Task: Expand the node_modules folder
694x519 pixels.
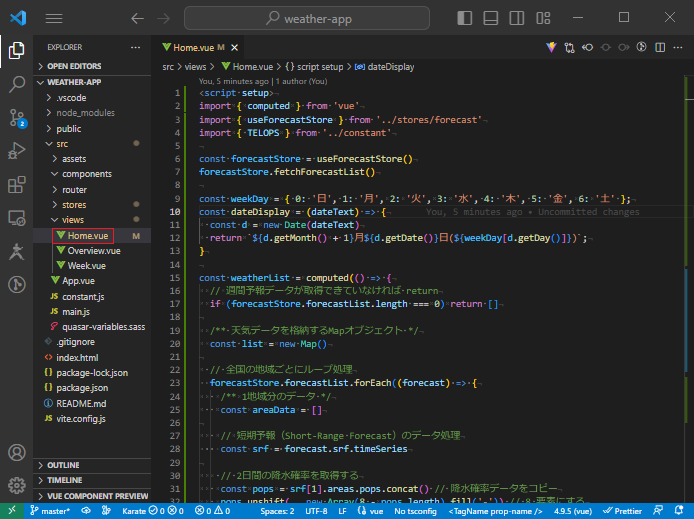Action: 92,113
